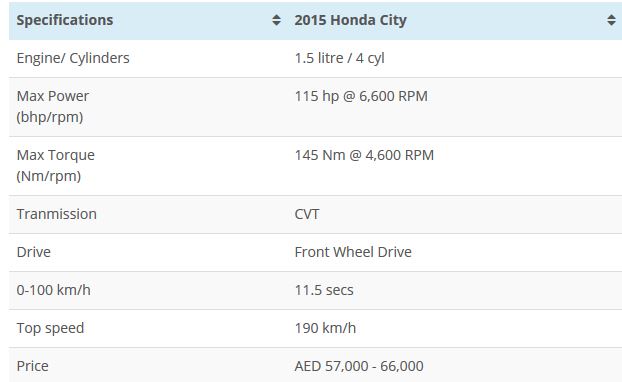
Task: Select the Price row label
Action: pyautogui.click(x=33, y=366)
